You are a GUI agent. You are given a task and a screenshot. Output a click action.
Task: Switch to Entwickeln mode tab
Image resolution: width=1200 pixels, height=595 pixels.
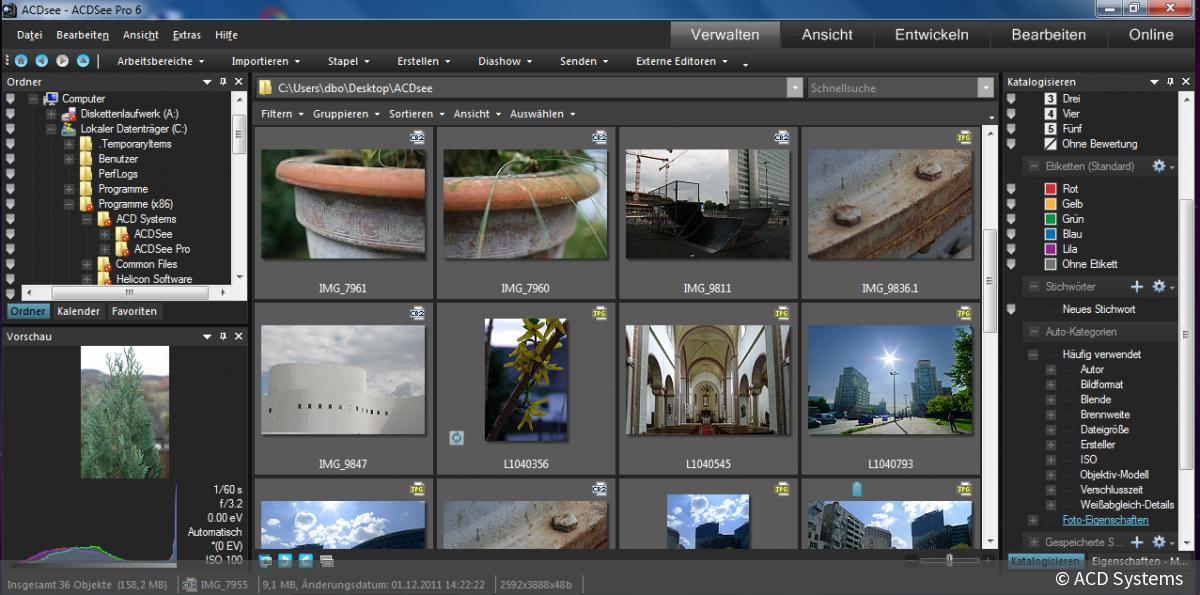click(931, 35)
